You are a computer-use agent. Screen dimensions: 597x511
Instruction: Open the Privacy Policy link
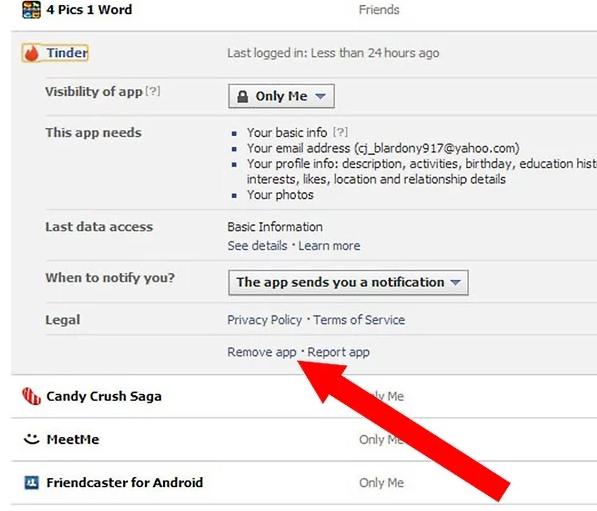tap(265, 320)
